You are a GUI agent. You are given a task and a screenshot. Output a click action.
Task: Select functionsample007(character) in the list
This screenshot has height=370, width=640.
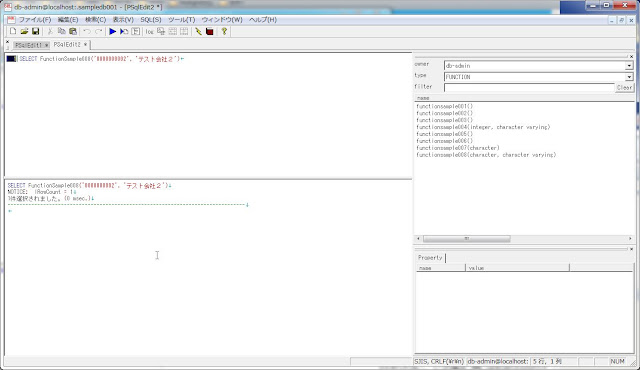pos(458,148)
